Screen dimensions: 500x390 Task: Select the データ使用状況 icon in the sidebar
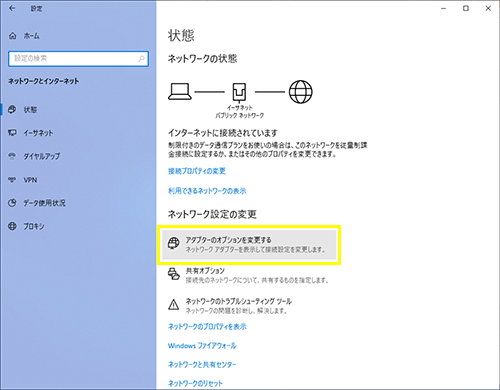[12, 203]
